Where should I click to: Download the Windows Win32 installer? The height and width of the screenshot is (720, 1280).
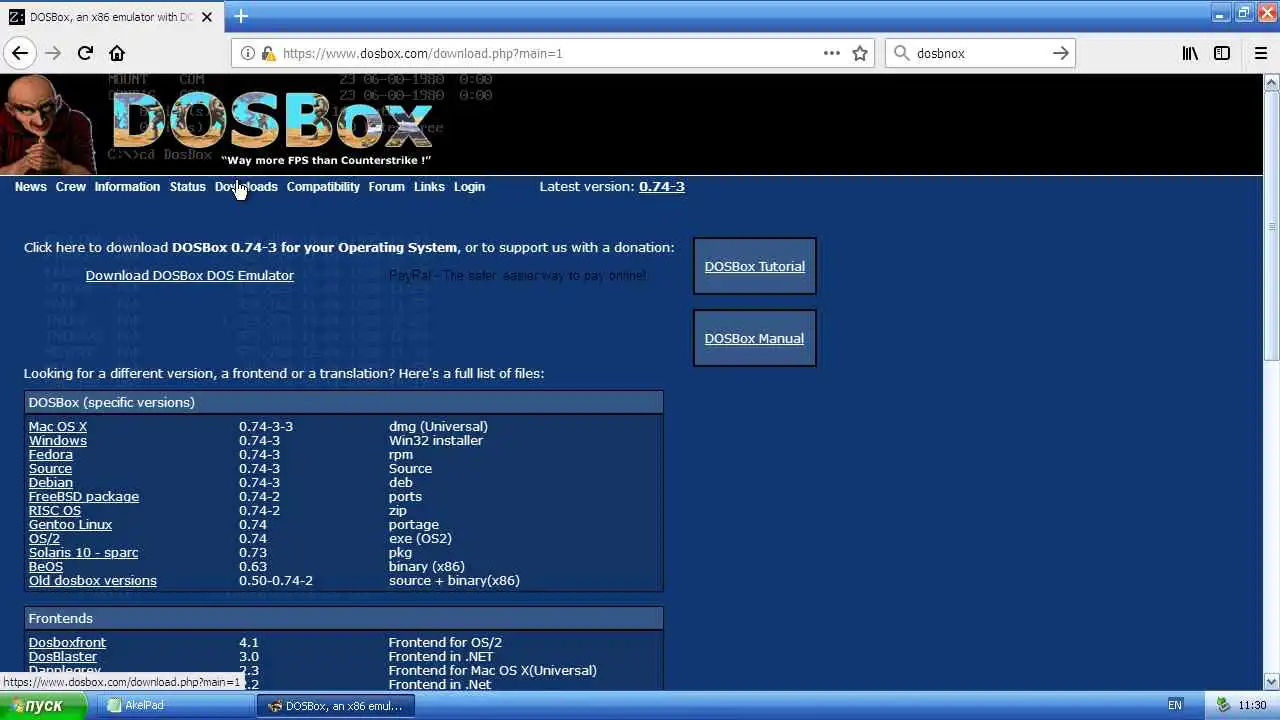[x=58, y=440]
